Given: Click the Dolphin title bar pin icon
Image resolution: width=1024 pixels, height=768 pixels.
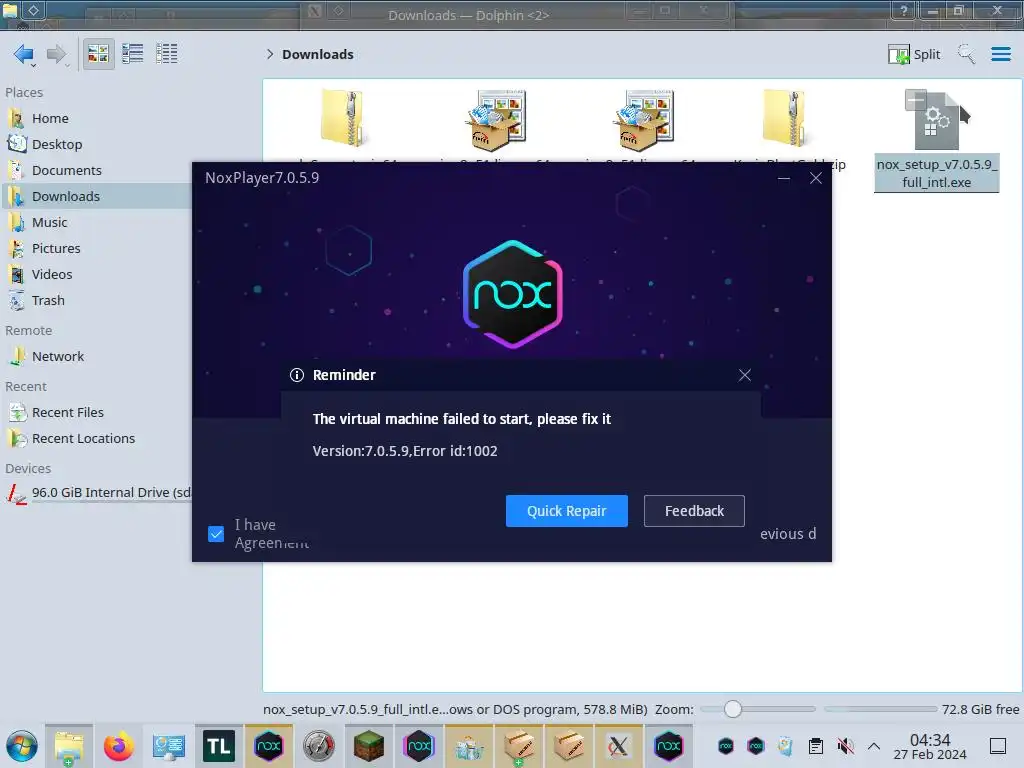Looking at the screenshot, I should (x=33, y=10).
